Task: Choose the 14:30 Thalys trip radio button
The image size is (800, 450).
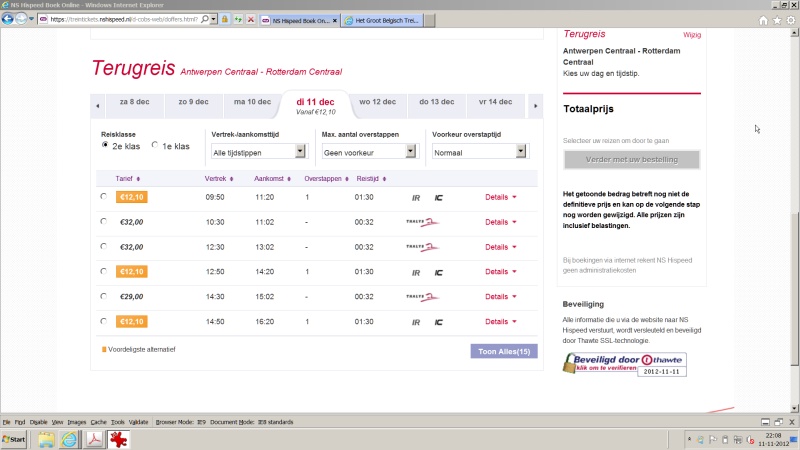Action: [x=104, y=296]
